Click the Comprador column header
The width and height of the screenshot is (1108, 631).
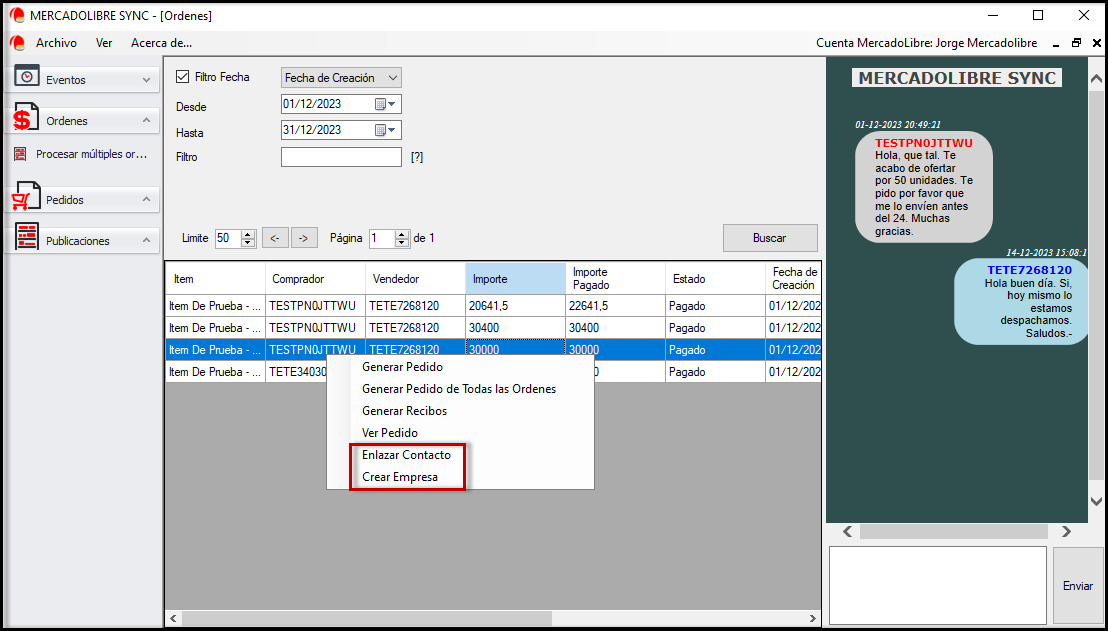(x=315, y=279)
